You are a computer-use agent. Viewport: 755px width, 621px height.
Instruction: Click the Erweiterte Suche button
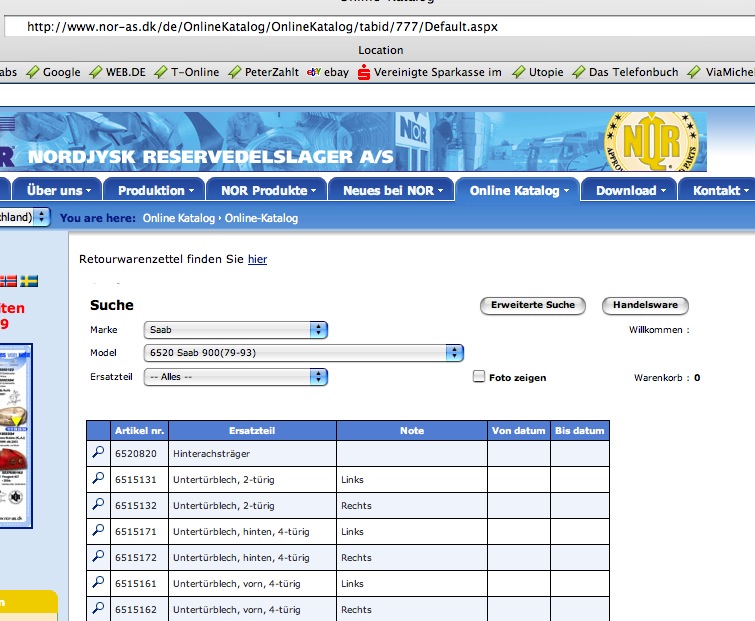[533, 305]
